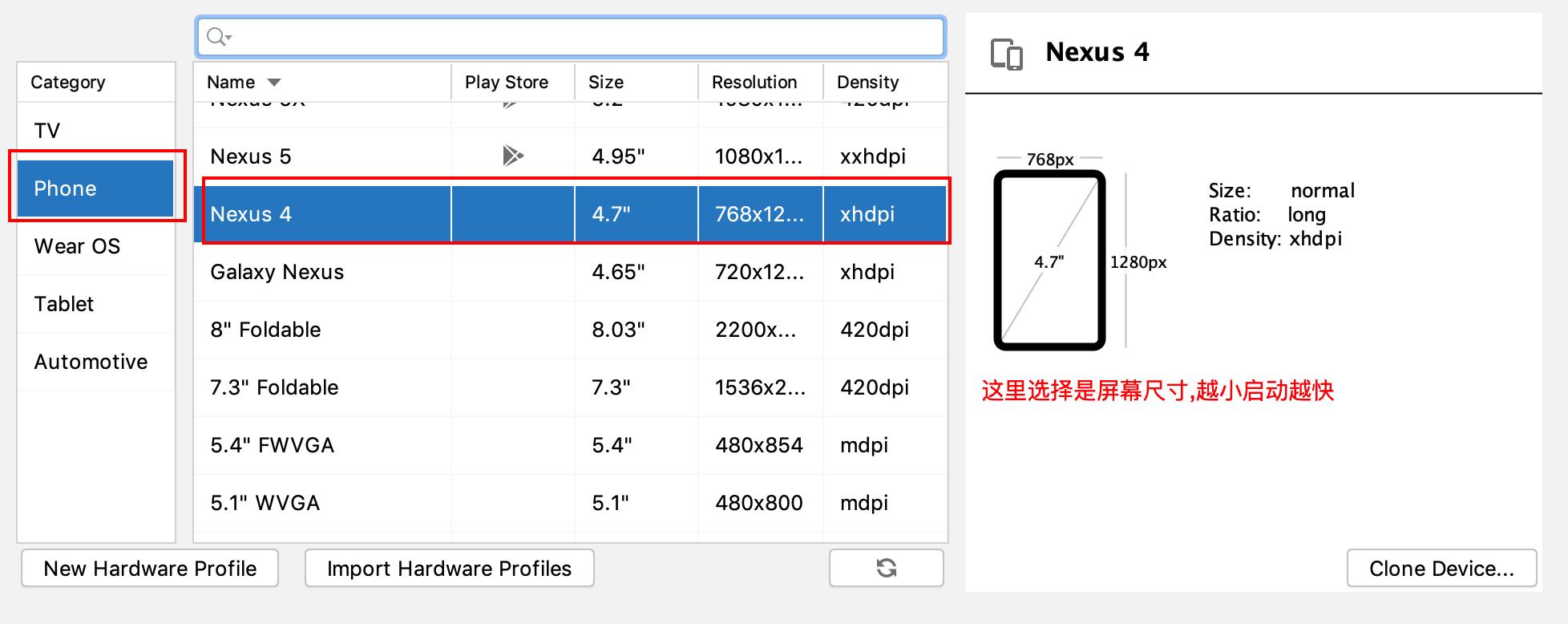Click the Name column sort arrow

pyautogui.click(x=274, y=83)
